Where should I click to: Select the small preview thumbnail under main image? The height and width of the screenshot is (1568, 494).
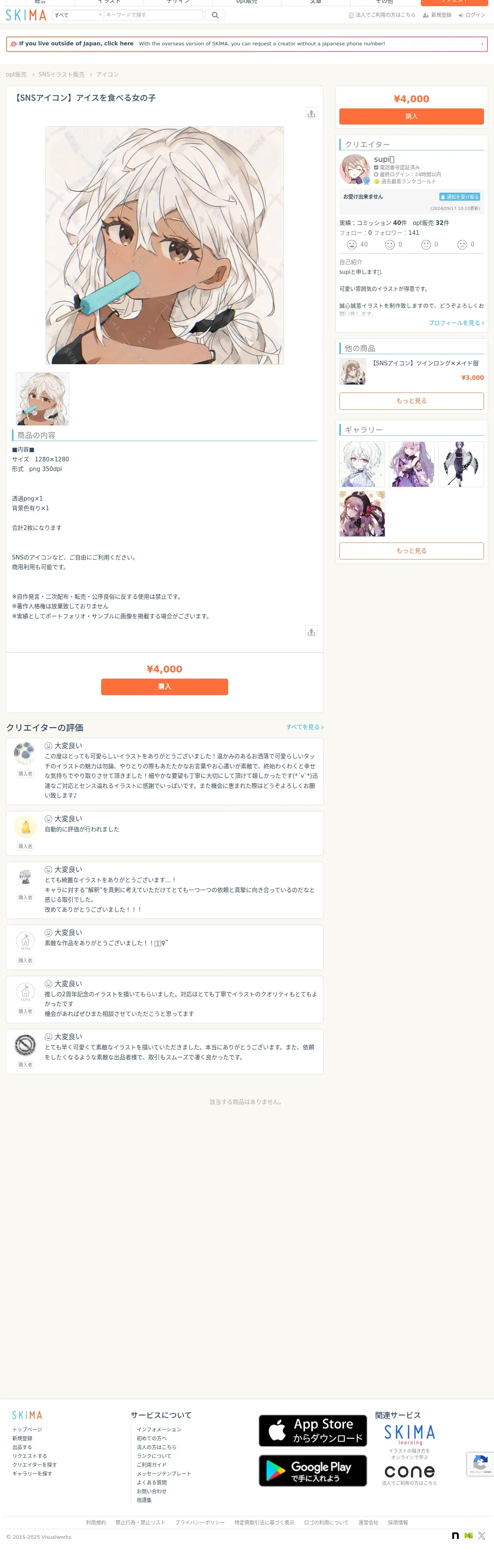(43, 399)
